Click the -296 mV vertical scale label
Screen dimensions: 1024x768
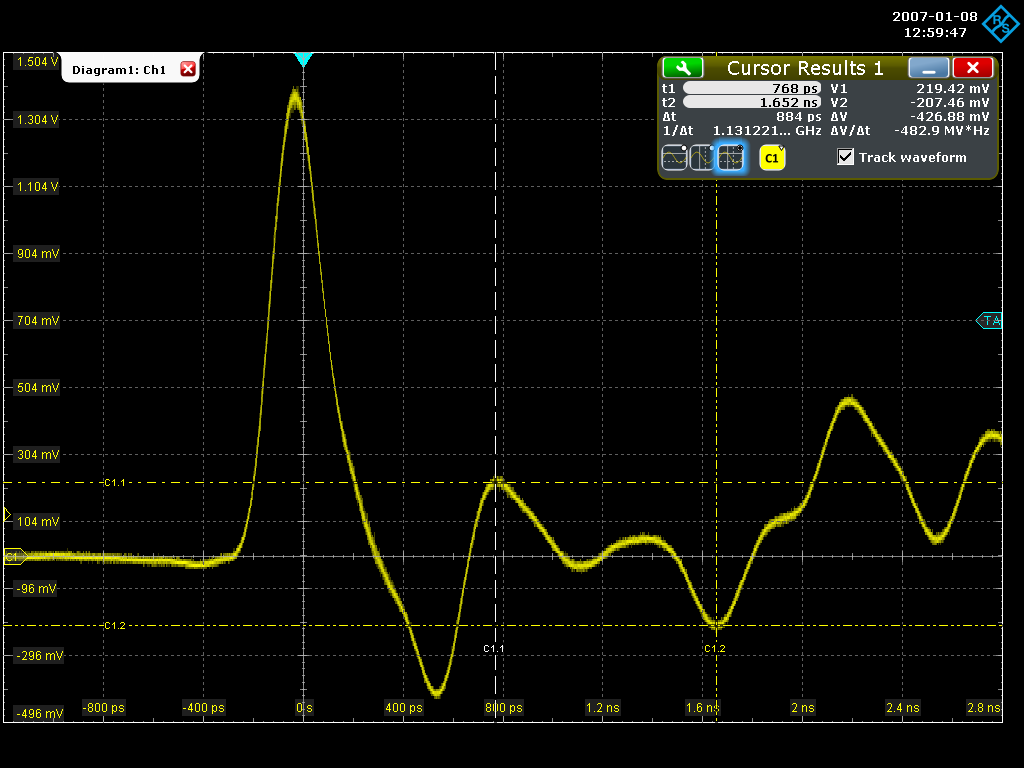click(40, 656)
